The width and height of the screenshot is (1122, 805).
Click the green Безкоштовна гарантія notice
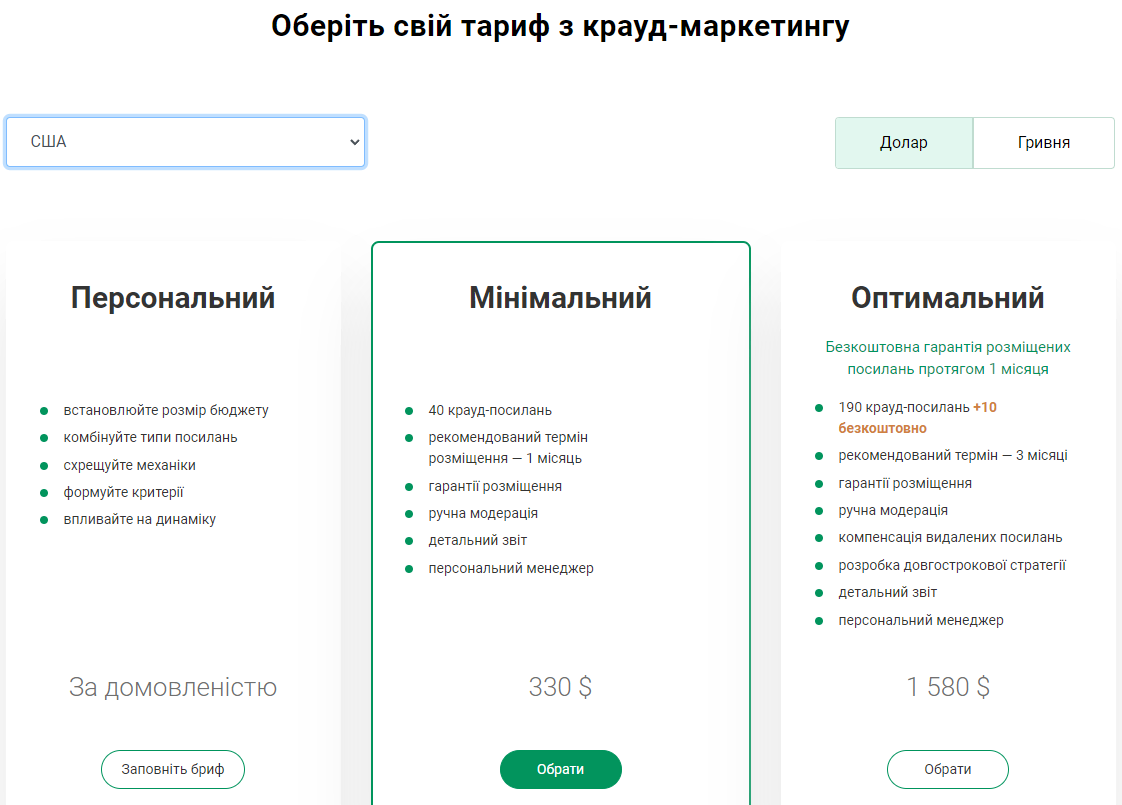click(947, 358)
